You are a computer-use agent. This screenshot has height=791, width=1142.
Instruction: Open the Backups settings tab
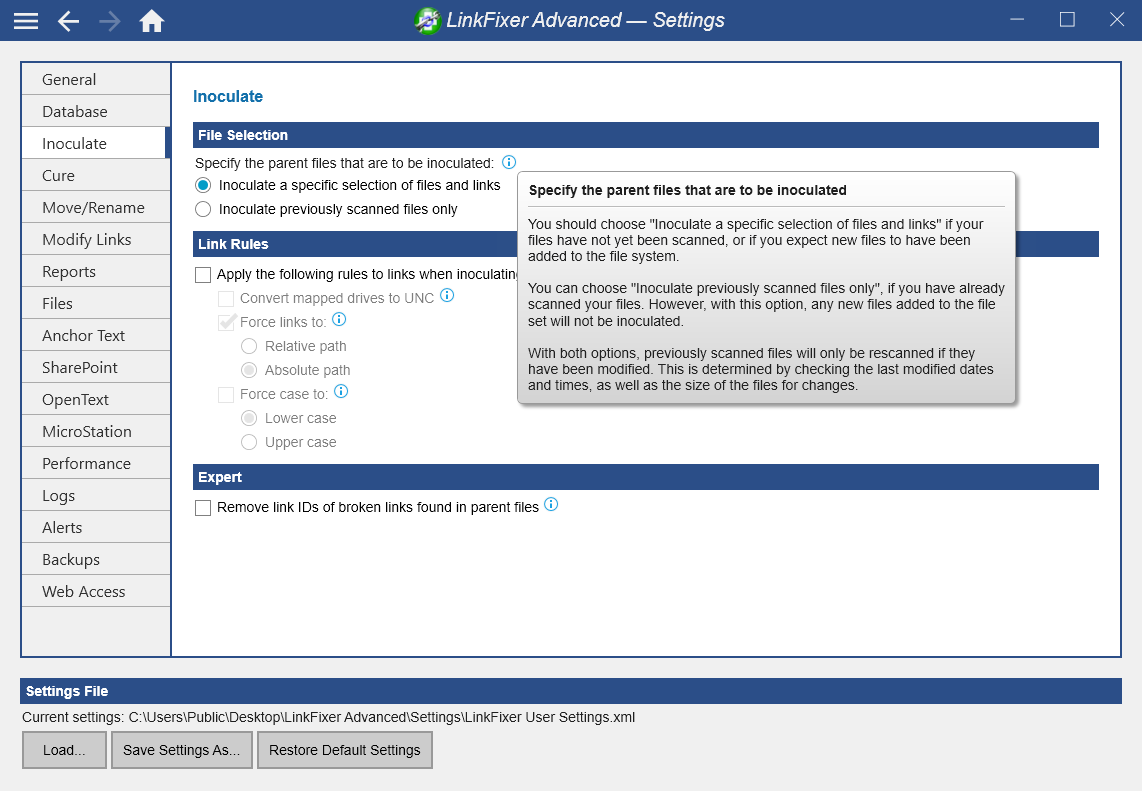(96, 560)
